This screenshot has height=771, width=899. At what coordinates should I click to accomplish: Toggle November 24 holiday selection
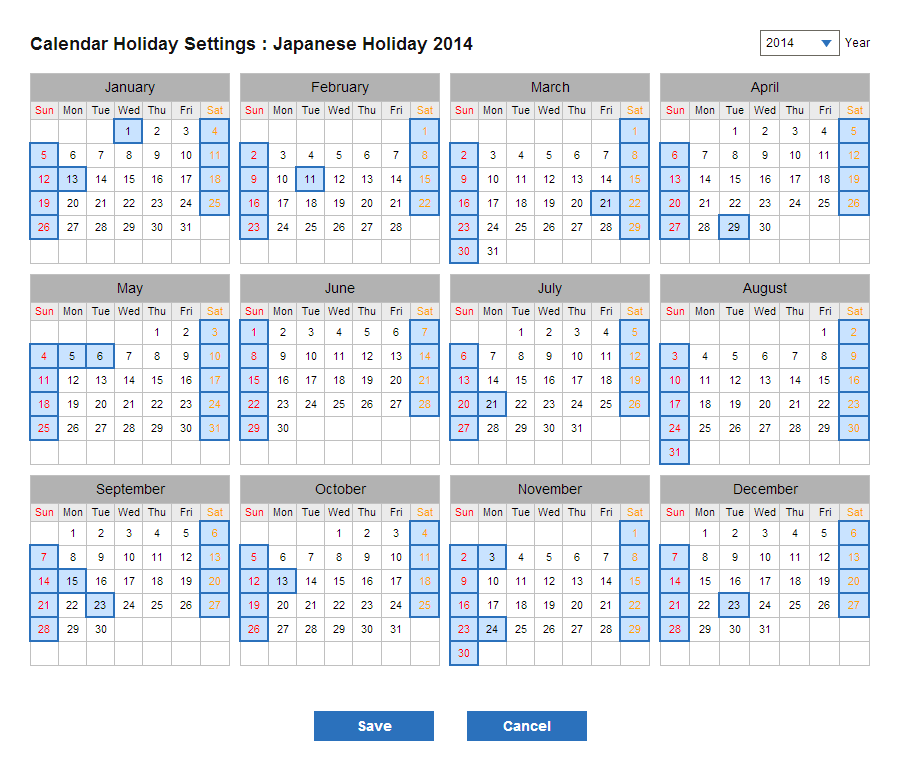pyautogui.click(x=492, y=629)
